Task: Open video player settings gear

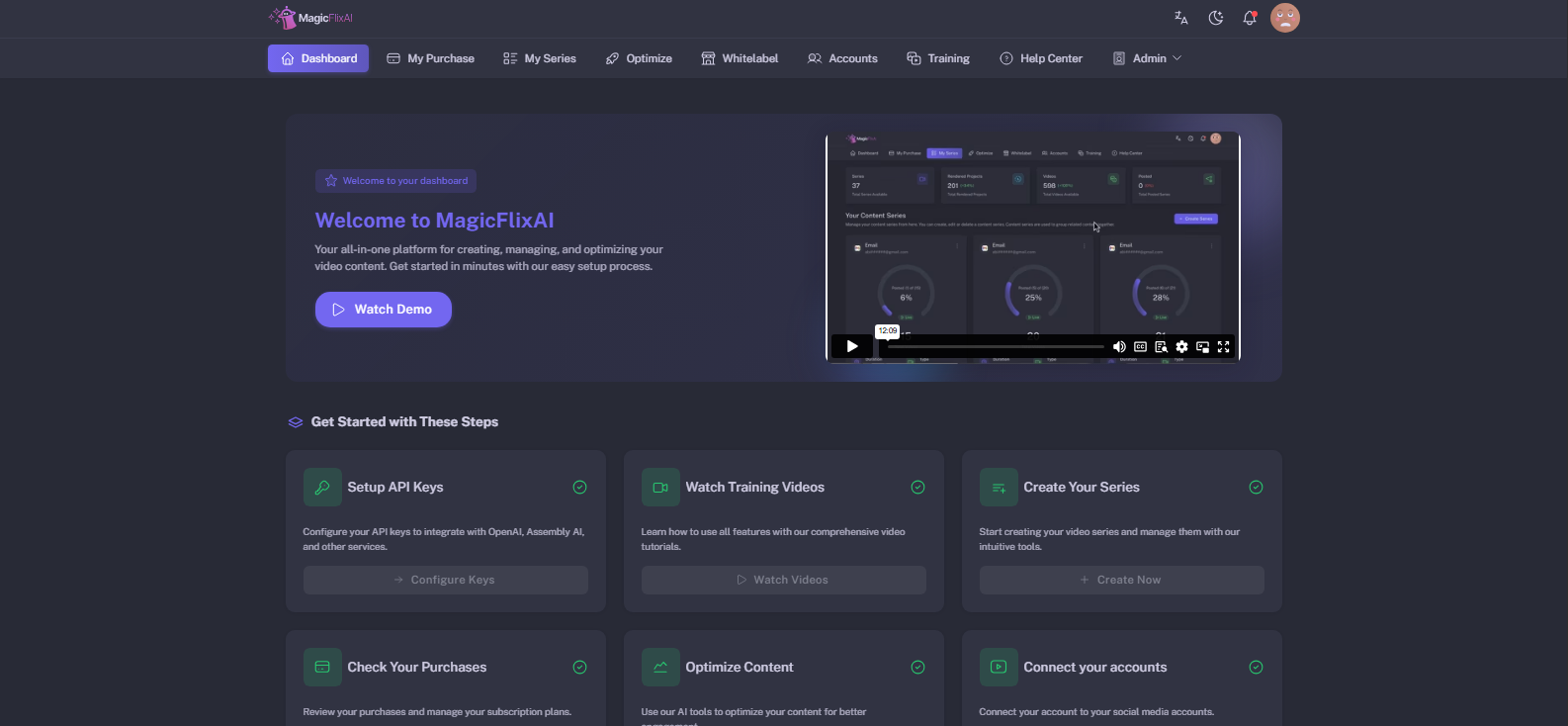Action: coord(1181,347)
